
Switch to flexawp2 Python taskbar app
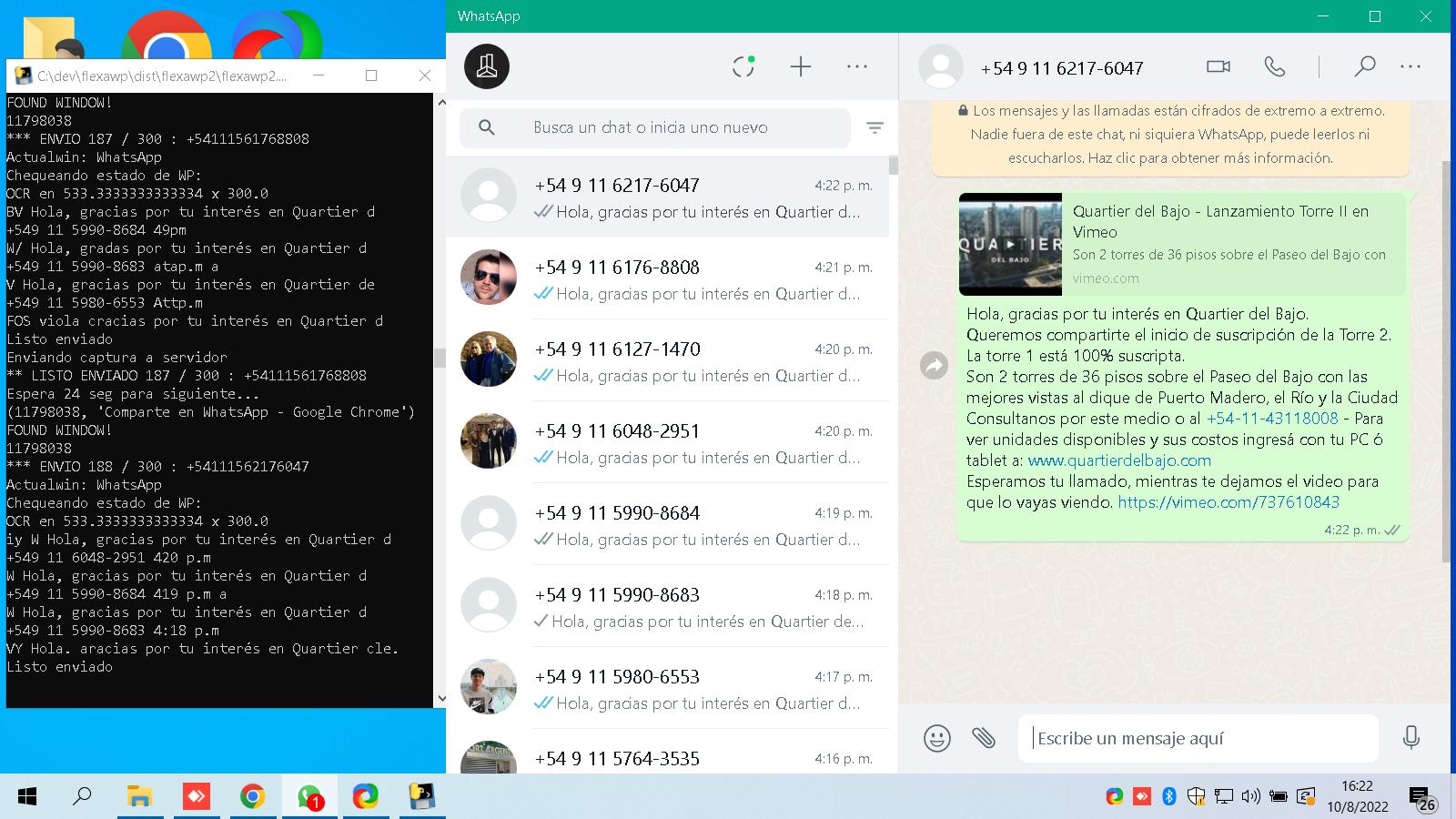pyautogui.click(x=421, y=797)
